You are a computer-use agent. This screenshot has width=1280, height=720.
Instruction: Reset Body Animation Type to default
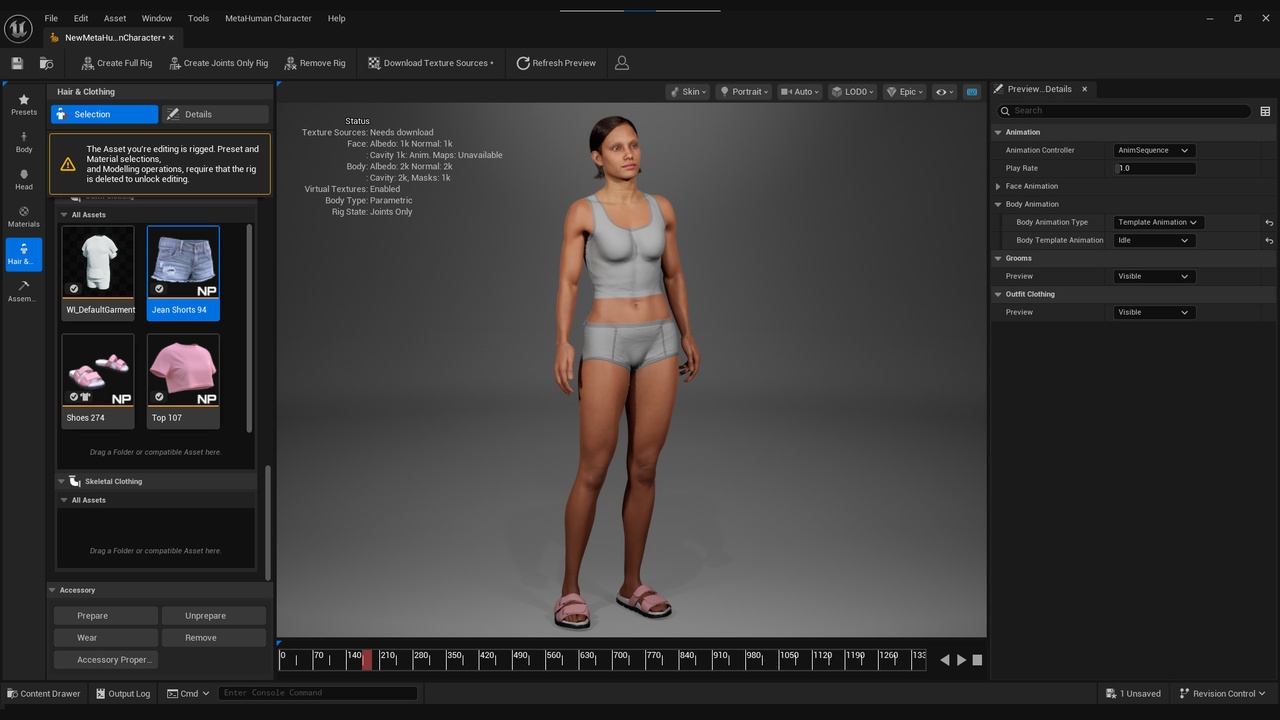(1269, 222)
